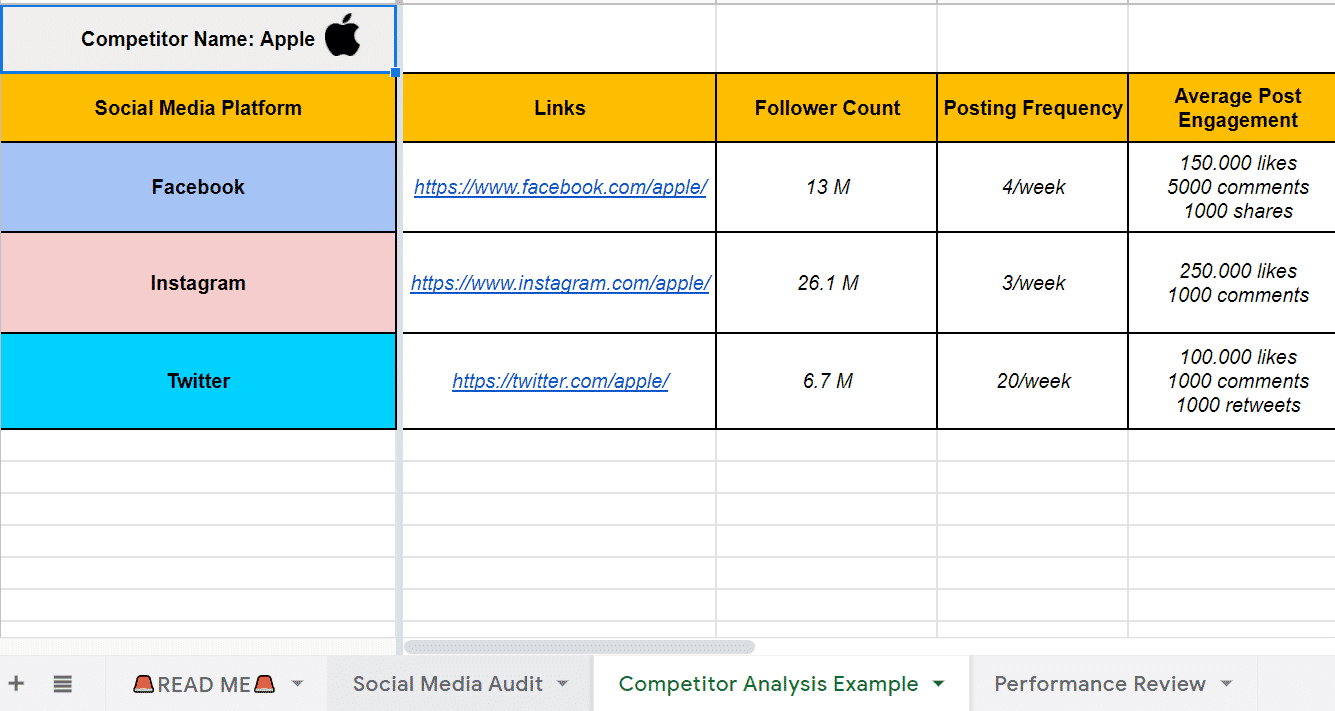Open the Competitor Analysis Example dropdown arrow
Viewport: 1335px width, 711px height.
pos(937,684)
